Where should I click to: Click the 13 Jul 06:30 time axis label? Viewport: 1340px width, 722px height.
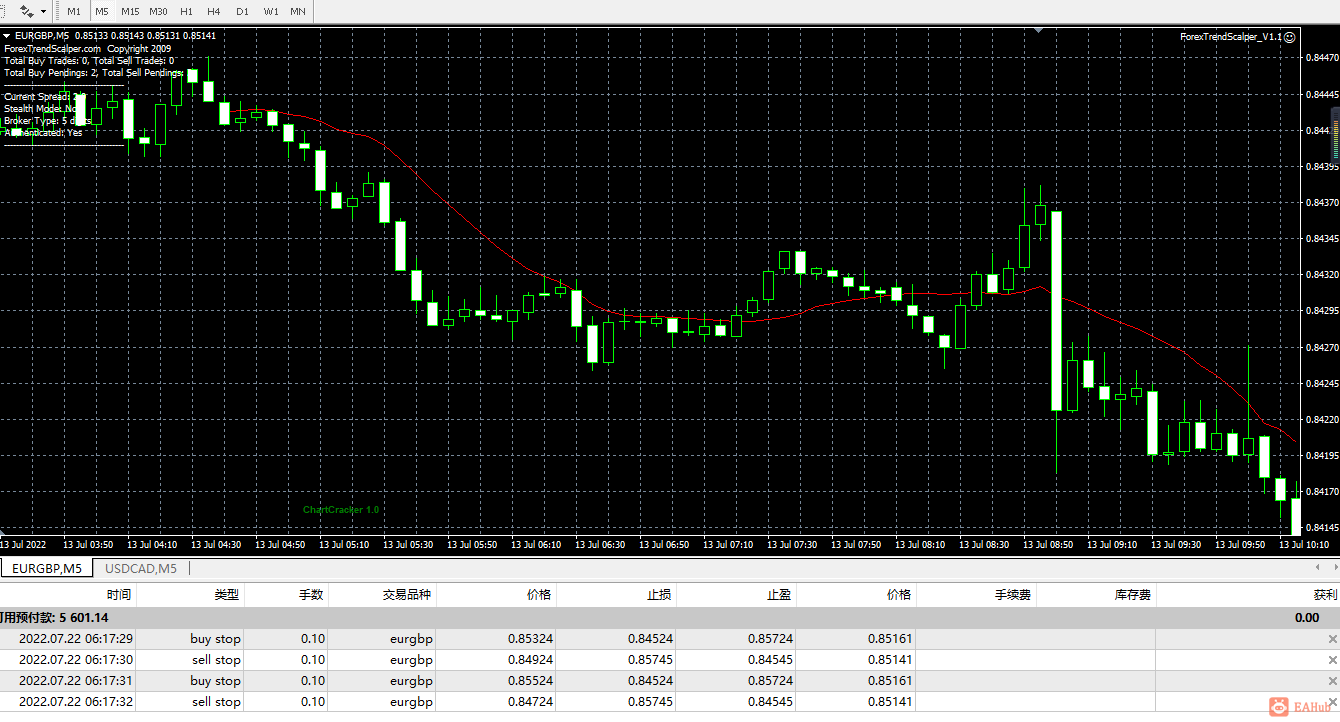coord(600,545)
